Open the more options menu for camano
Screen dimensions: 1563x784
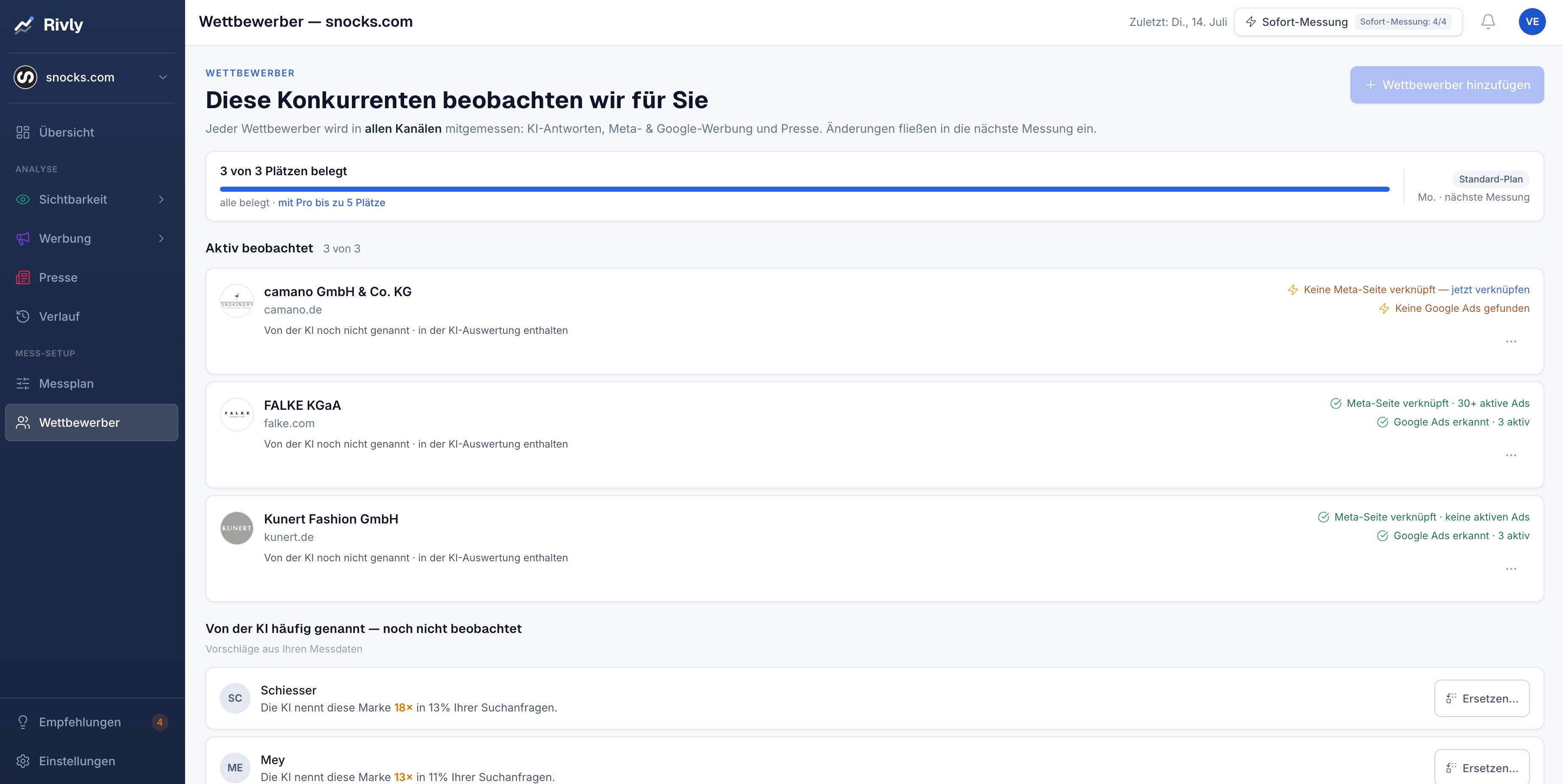coord(1511,342)
